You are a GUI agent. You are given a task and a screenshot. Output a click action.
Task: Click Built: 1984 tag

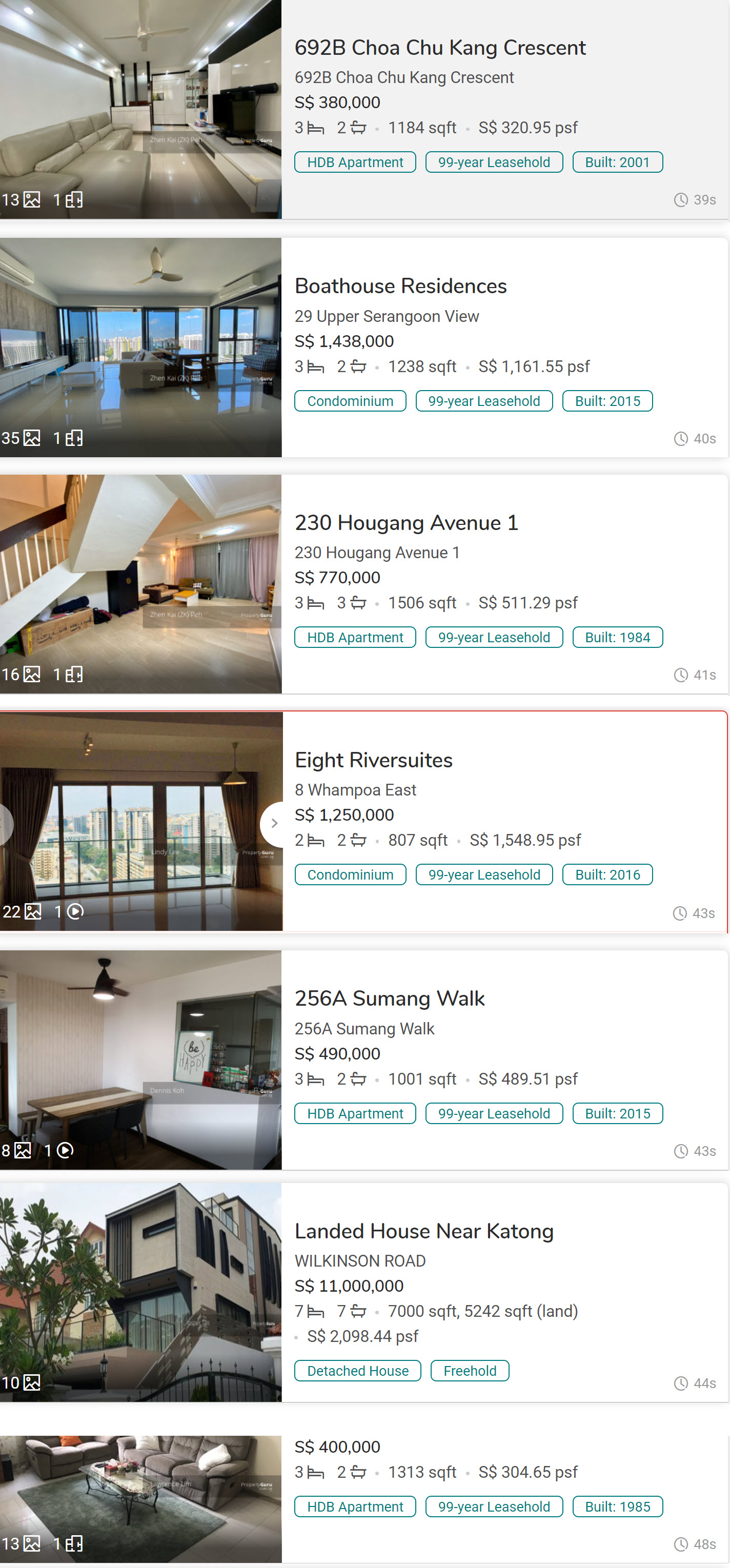[617, 637]
